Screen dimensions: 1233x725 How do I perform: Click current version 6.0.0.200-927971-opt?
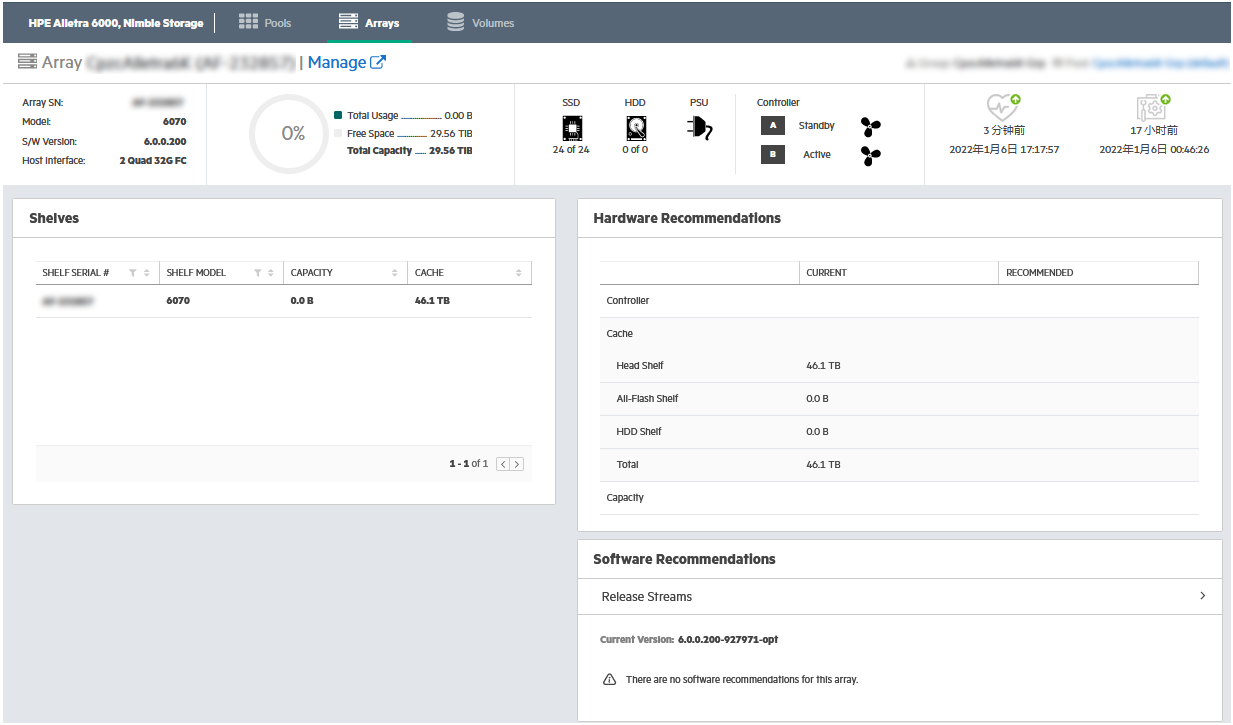point(728,639)
